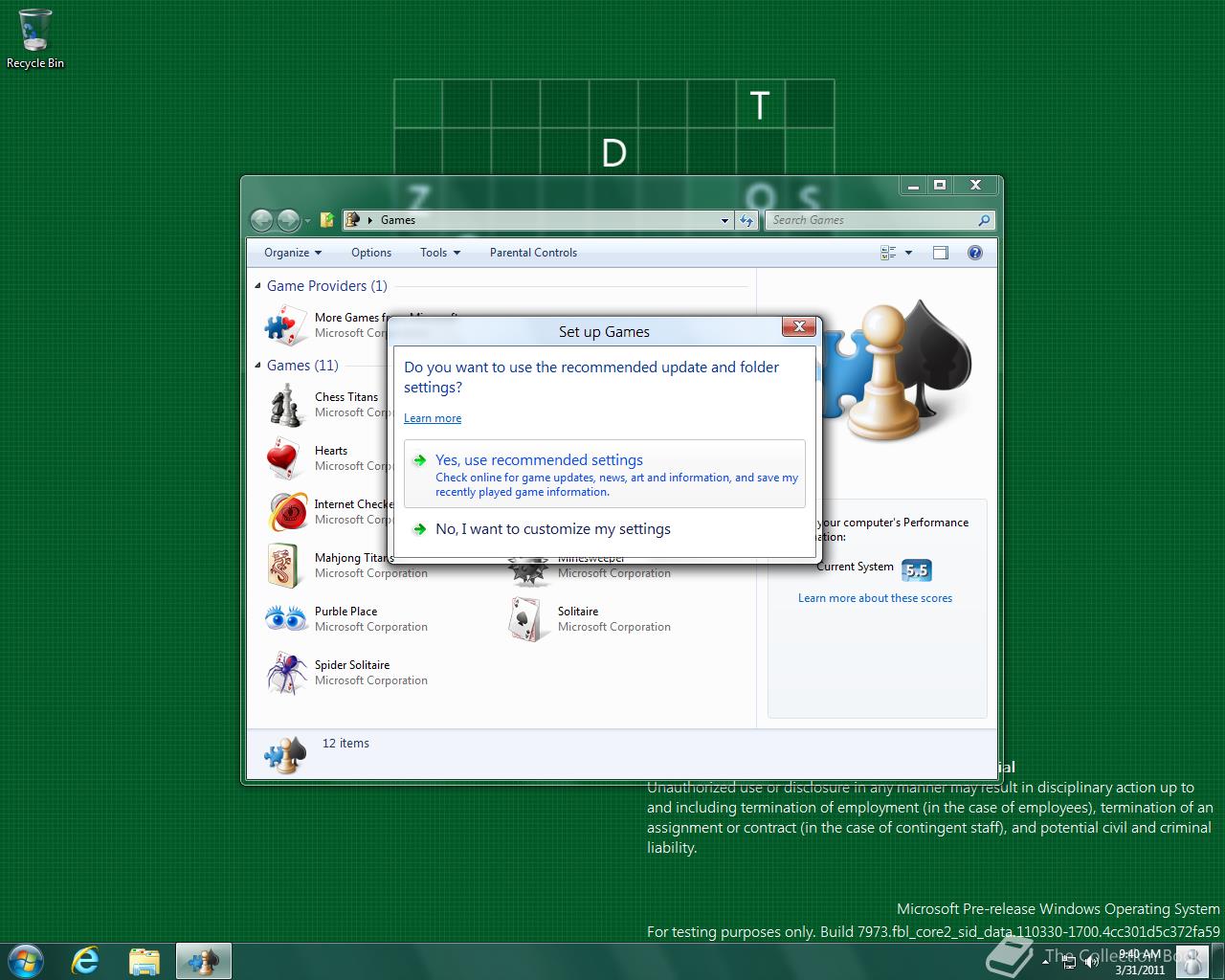1225x980 pixels.
Task: Collapse the Game Providers group
Action: tap(258, 286)
